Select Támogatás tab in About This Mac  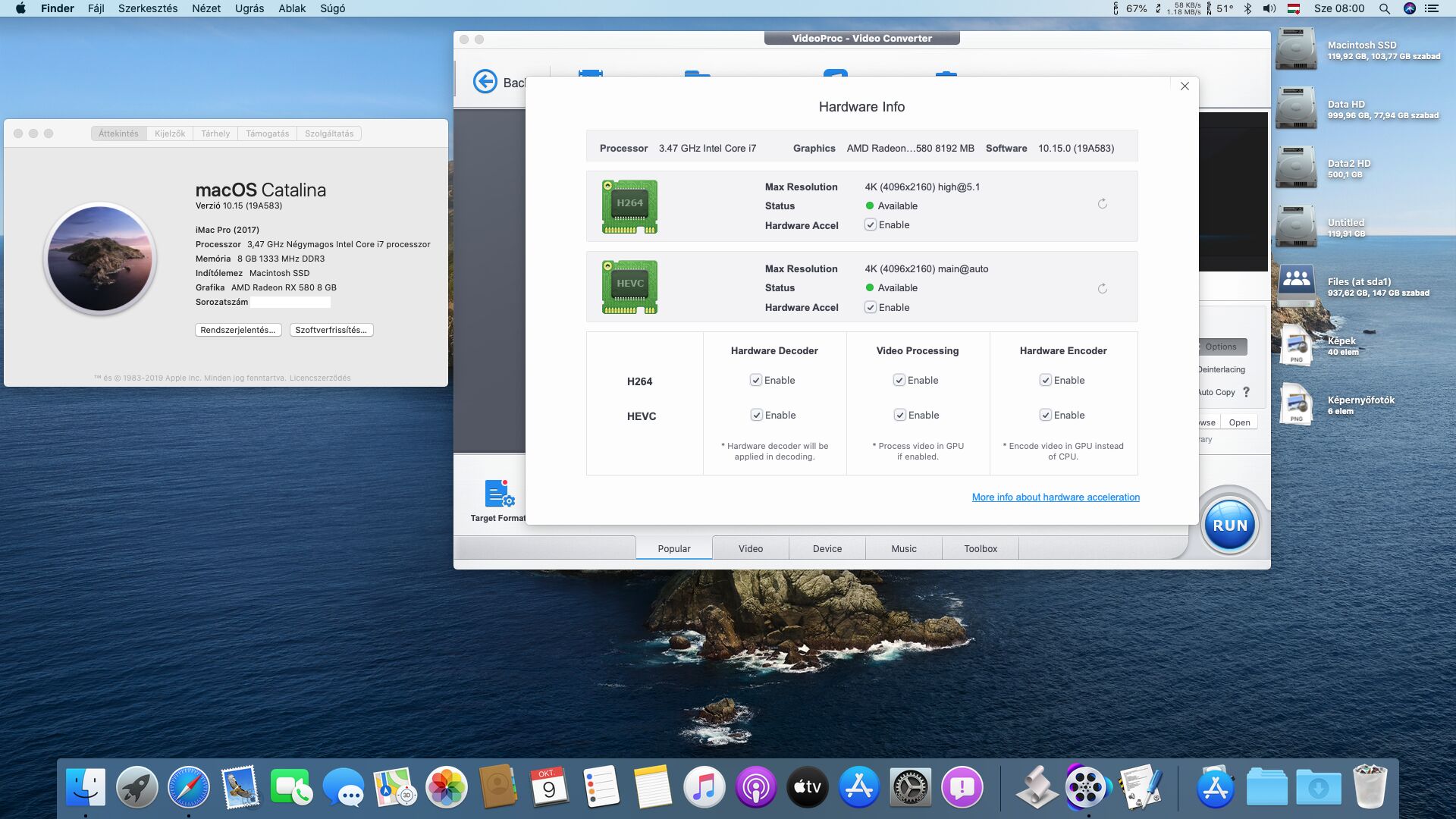[x=267, y=133]
